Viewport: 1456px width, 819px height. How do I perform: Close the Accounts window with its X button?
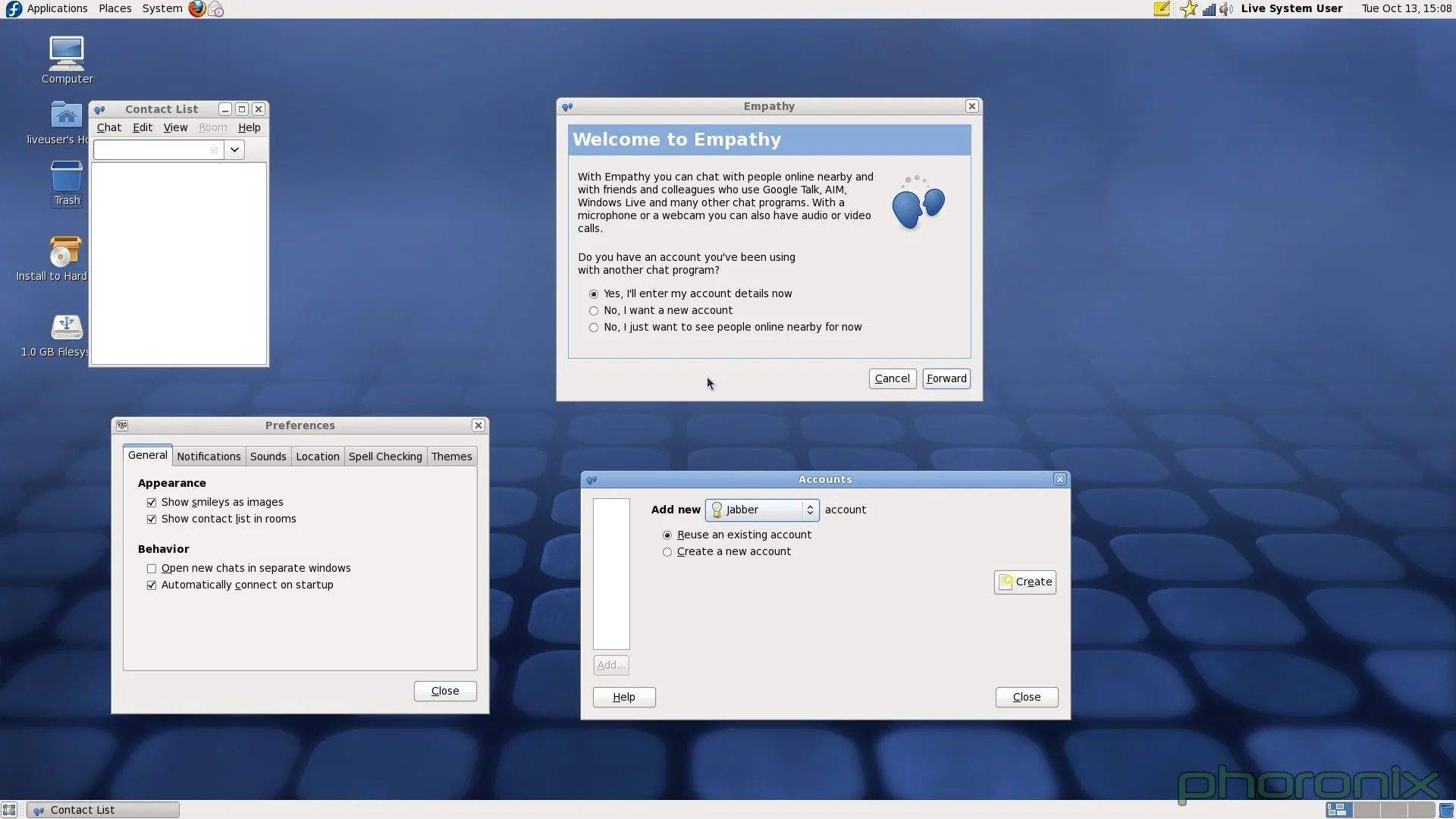1060,479
